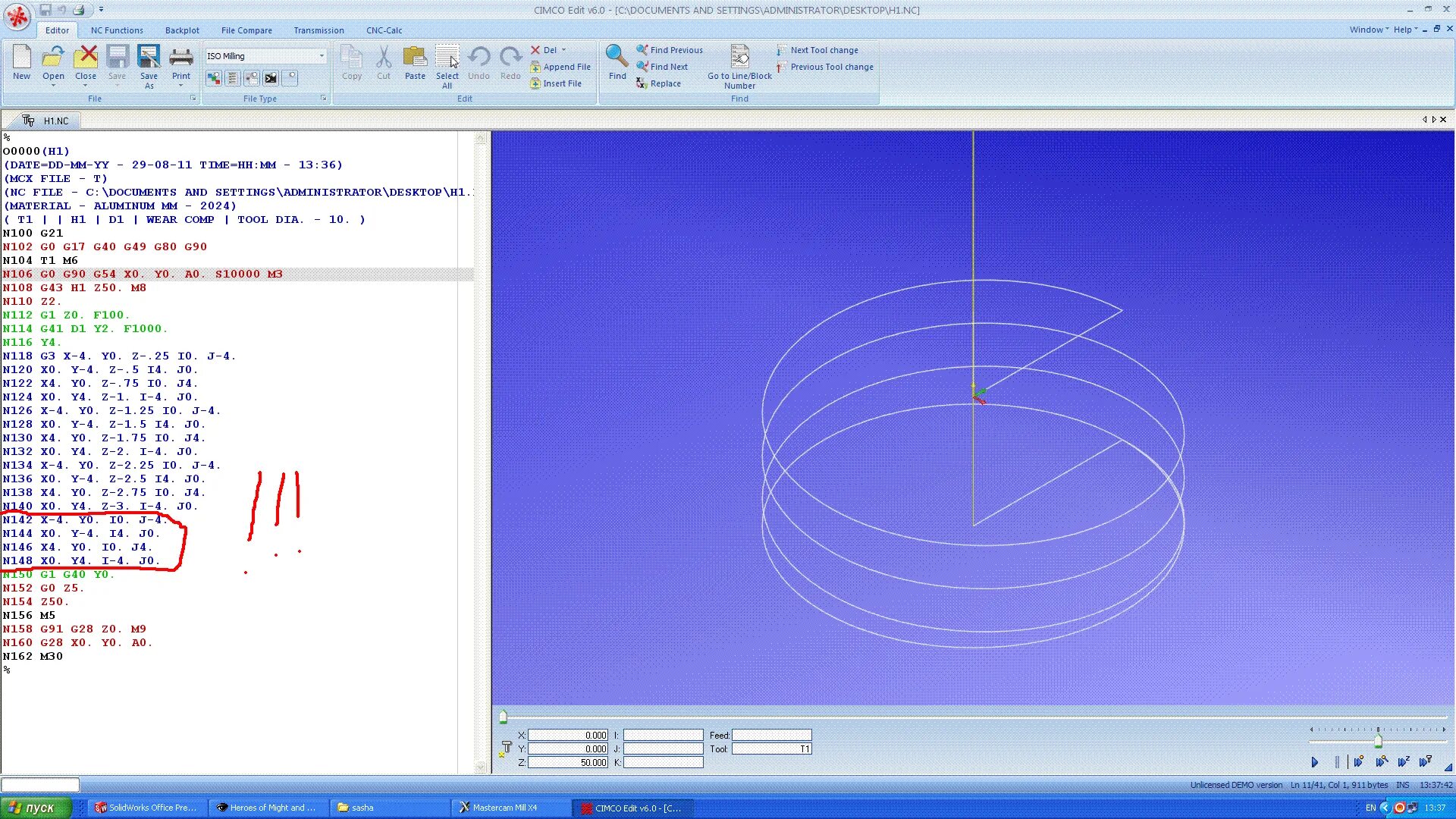Open the Transmission menu
The image size is (1456, 819).
pyautogui.click(x=319, y=30)
